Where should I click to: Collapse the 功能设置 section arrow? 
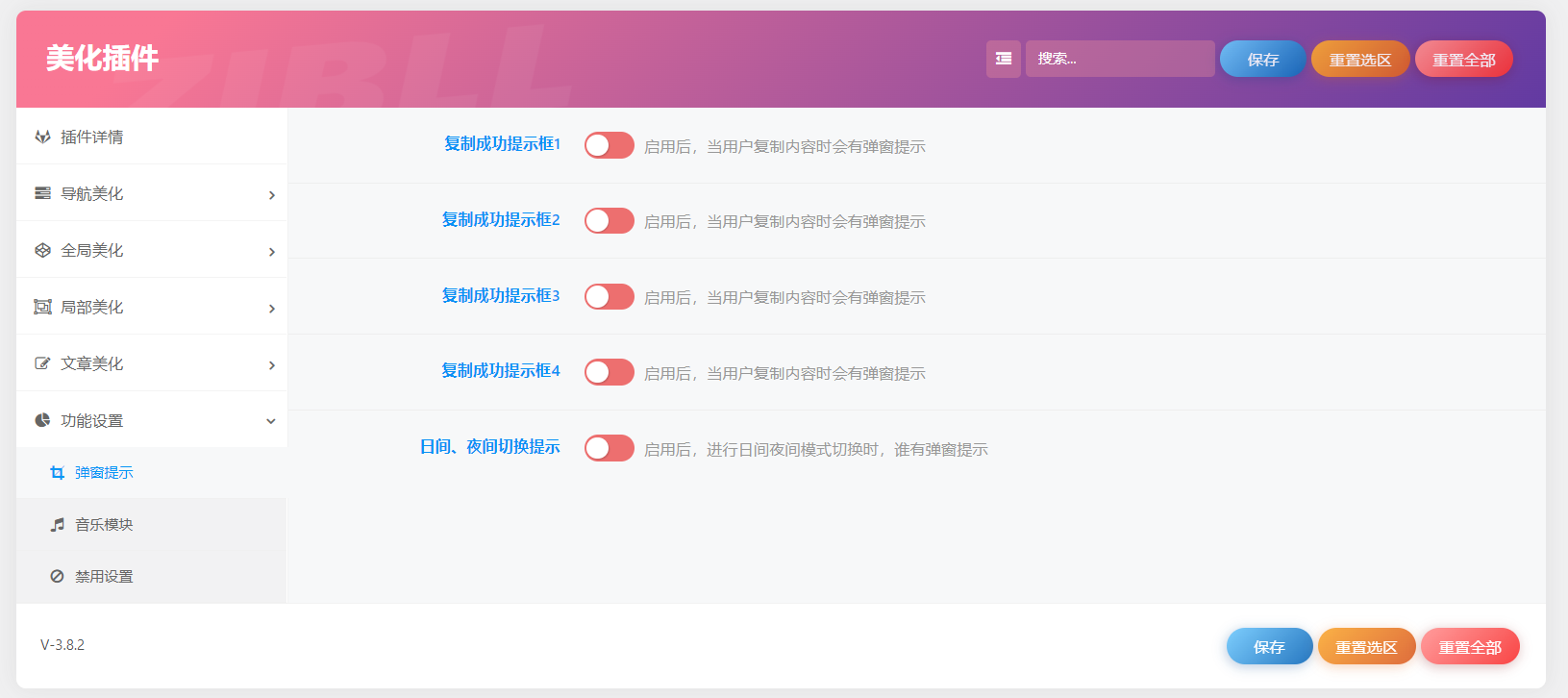pyautogui.click(x=271, y=421)
